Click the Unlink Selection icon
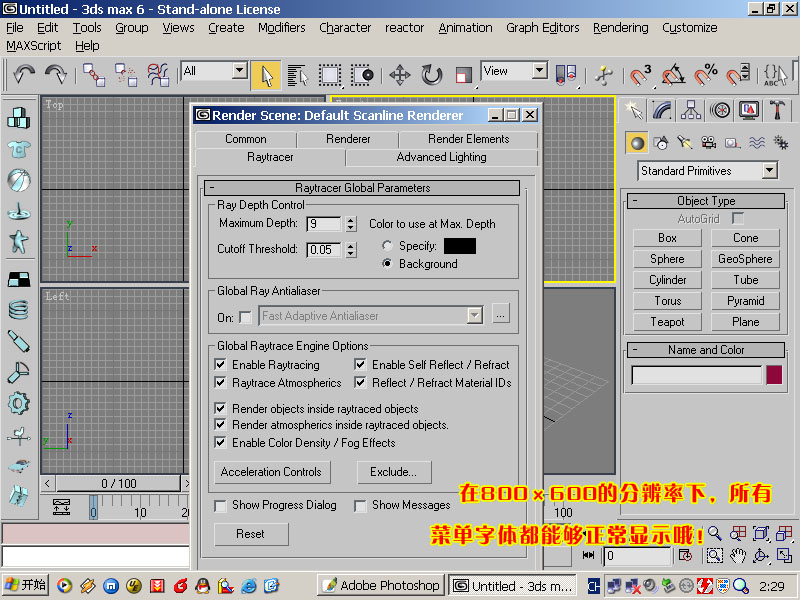The width and height of the screenshot is (800, 600). click(x=126, y=75)
